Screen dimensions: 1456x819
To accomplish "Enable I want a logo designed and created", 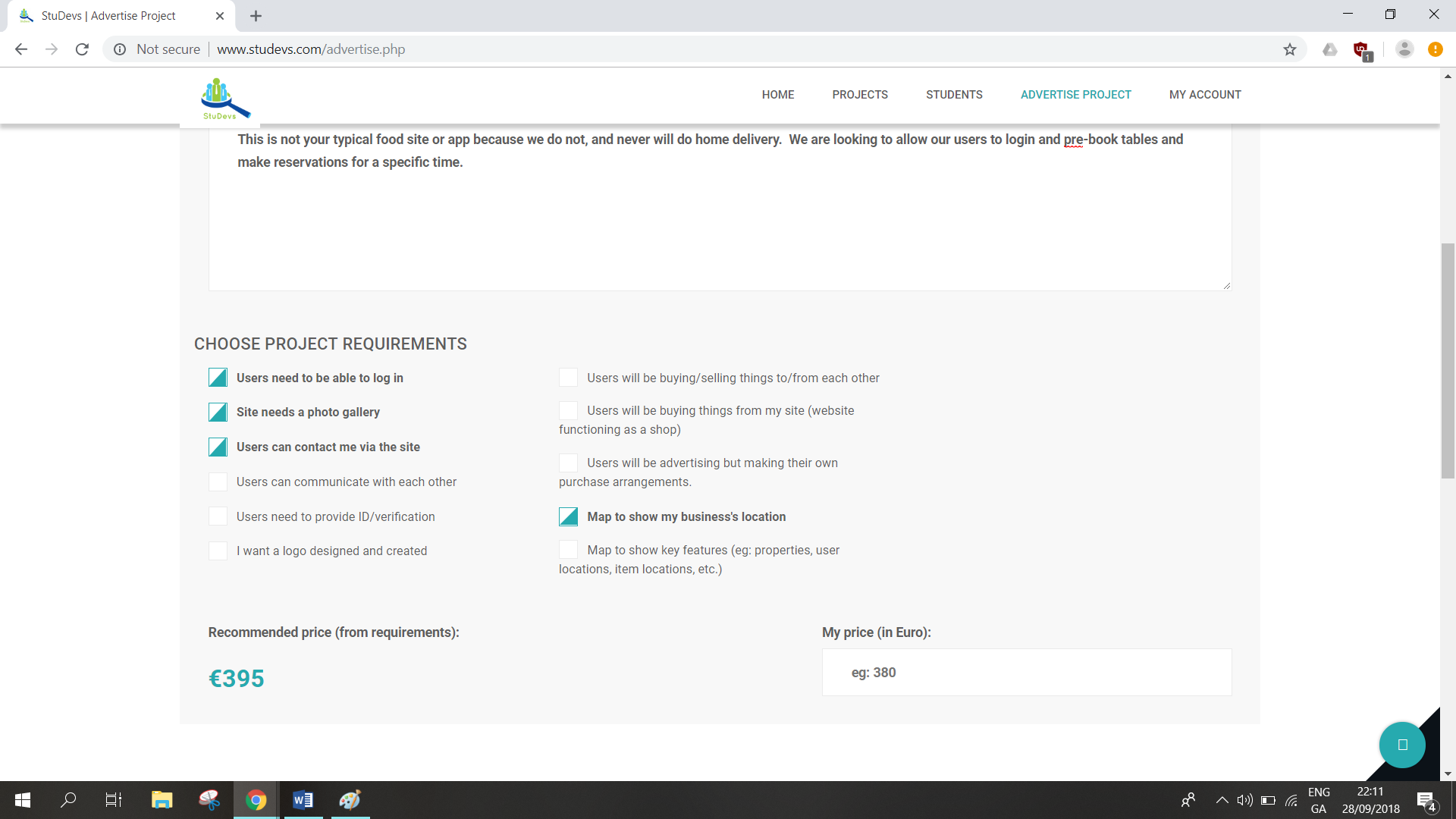I will [x=218, y=551].
